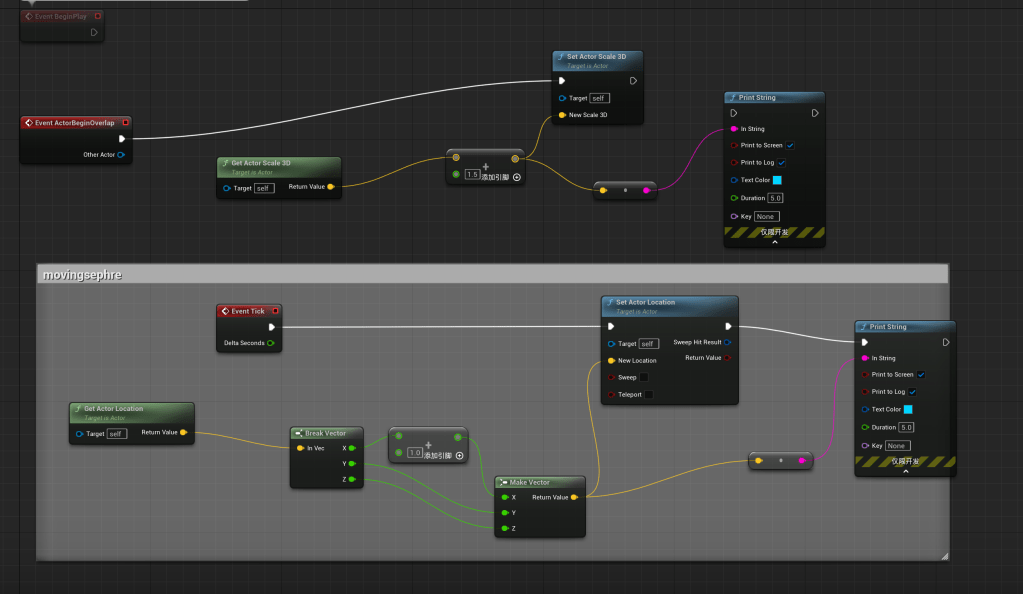This screenshot has height=594, width=1023.
Task: Collapse the upper Print String advanced options
Action: coord(775,242)
